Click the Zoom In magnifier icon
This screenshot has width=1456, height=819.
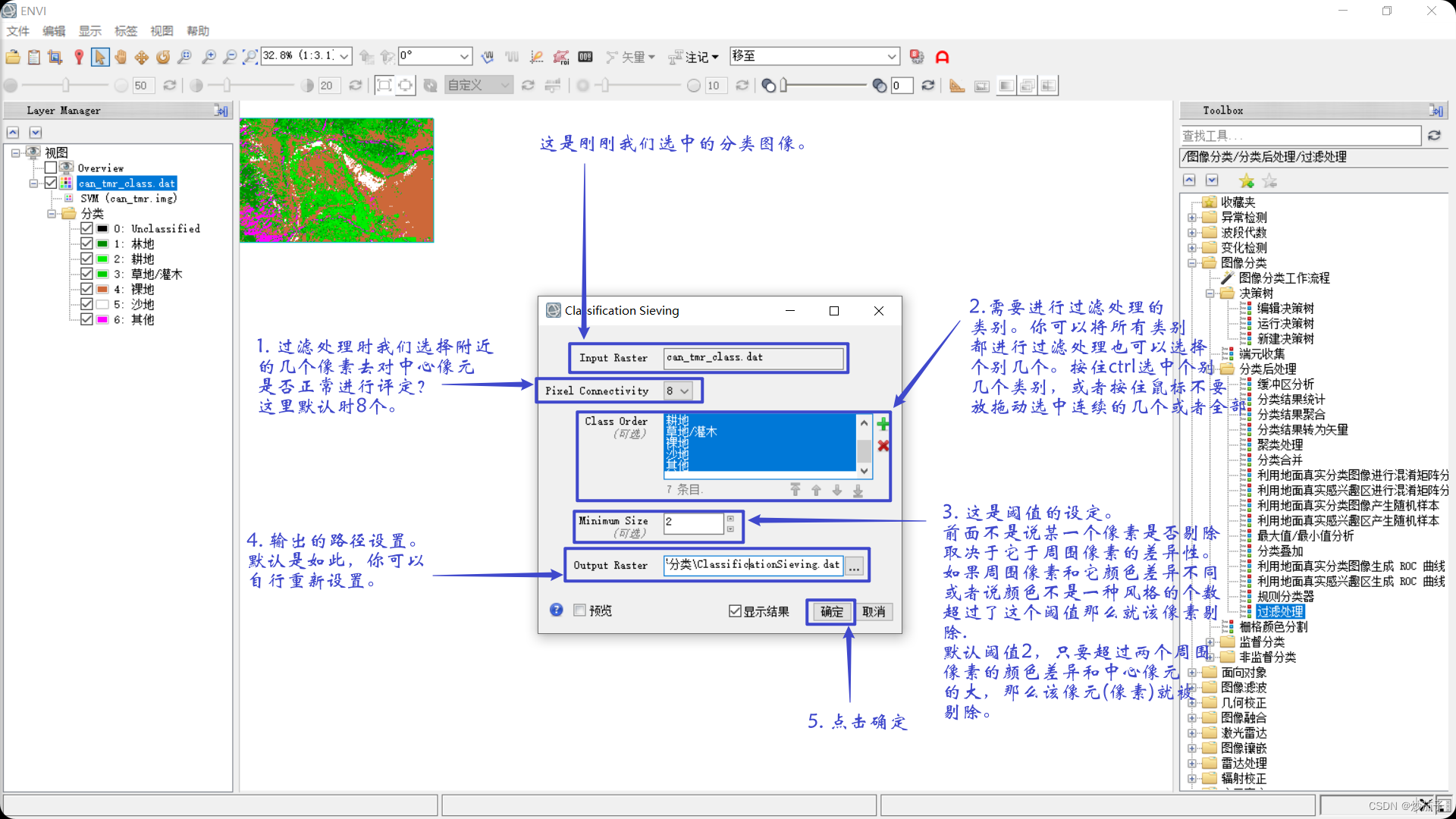pyautogui.click(x=209, y=57)
